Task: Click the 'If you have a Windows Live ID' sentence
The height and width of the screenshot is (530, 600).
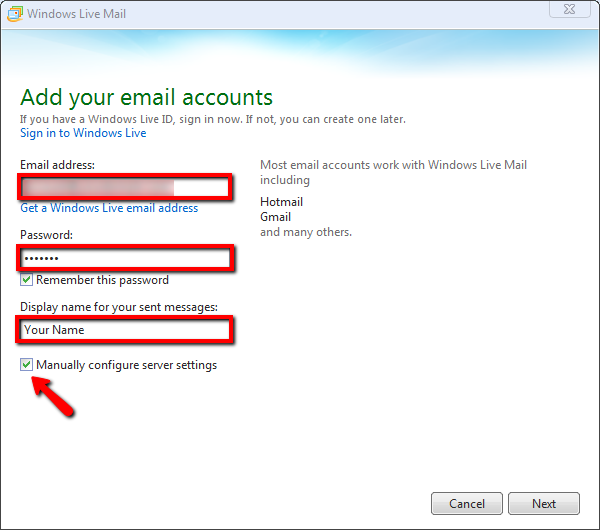Action: point(213,119)
